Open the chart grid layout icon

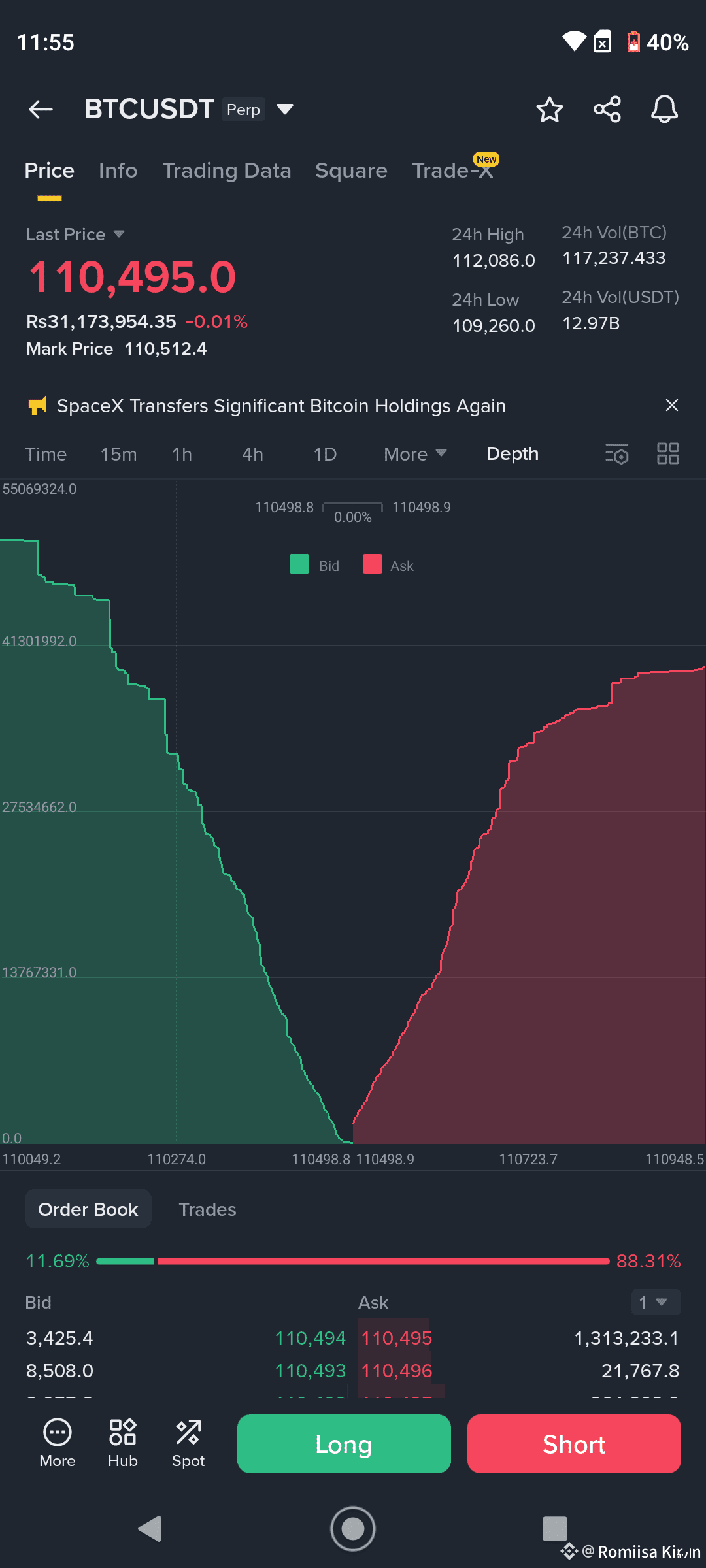point(668,453)
